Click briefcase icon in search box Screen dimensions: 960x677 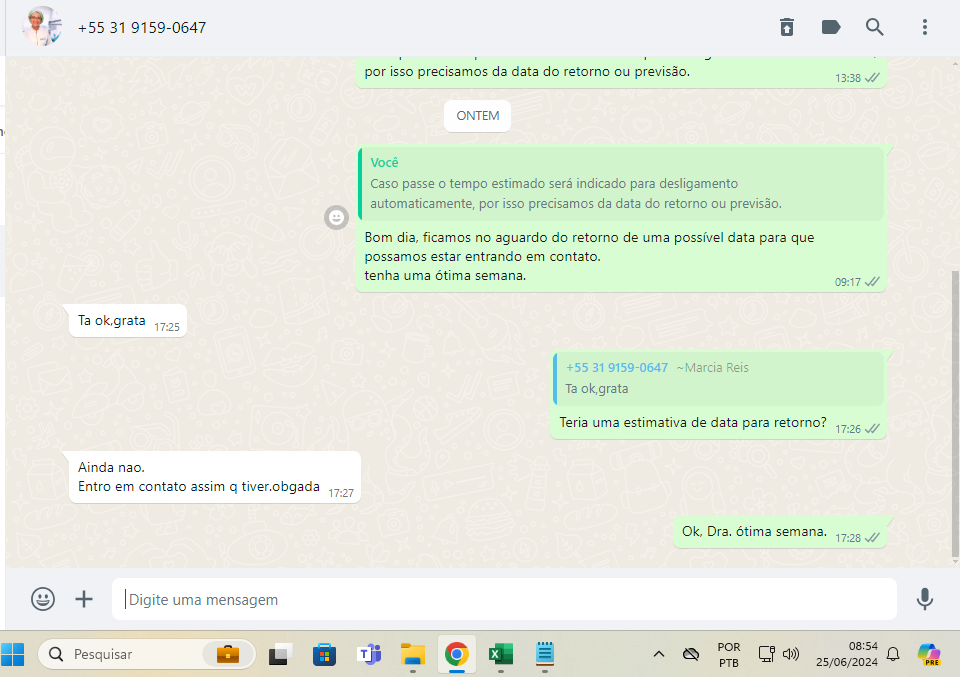point(228,654)
